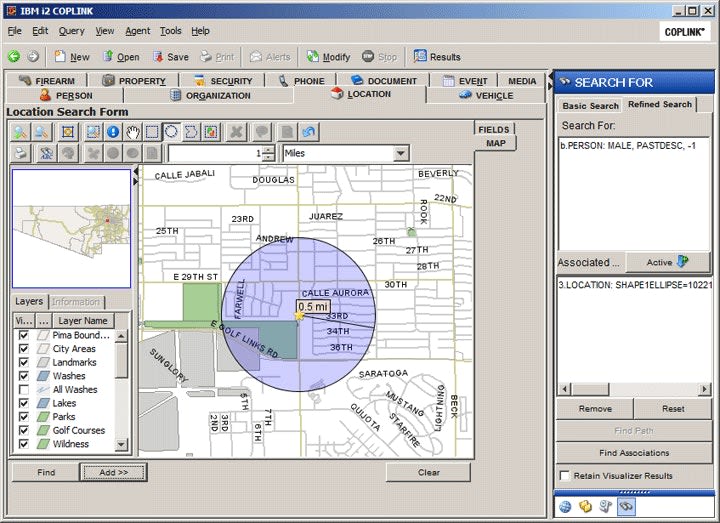Image resolution: width=720 pixels, height=523 pixels.
Task: Click the Find Associations button
Action: [633, 453]
